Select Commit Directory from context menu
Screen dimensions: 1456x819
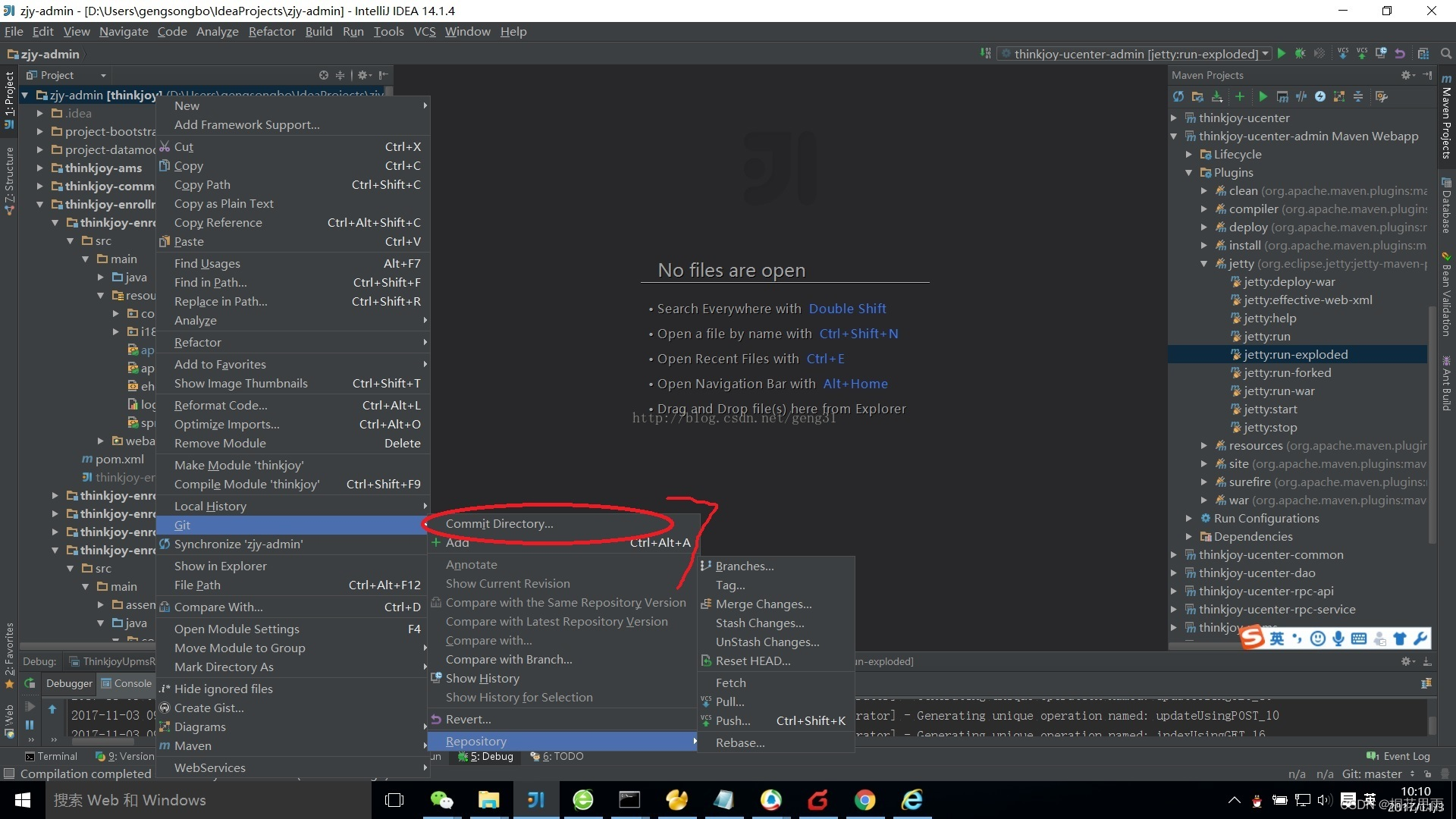click(499, 523)
